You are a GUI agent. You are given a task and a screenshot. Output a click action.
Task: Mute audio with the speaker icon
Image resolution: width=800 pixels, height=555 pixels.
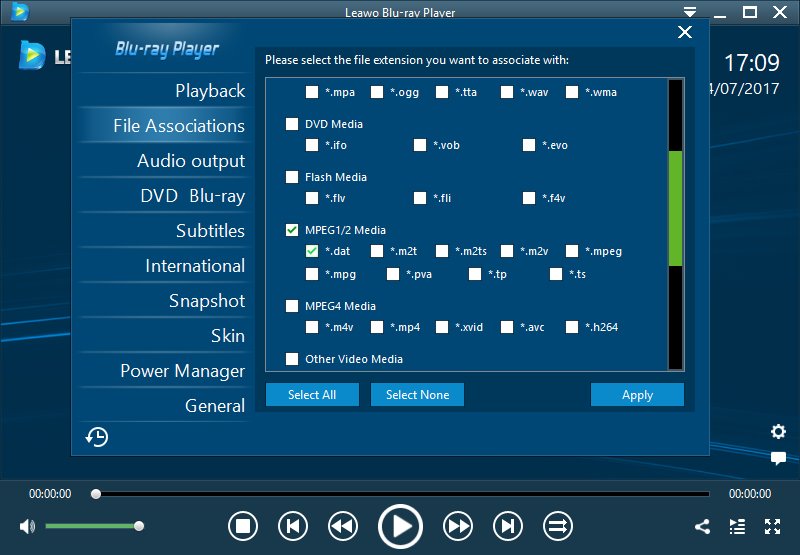pos(27,526)
